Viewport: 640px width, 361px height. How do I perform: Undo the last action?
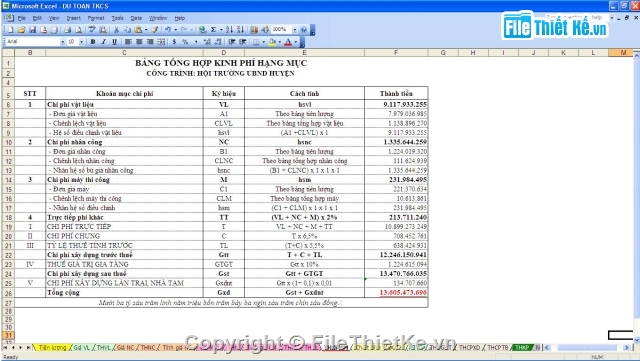point(167,30)
